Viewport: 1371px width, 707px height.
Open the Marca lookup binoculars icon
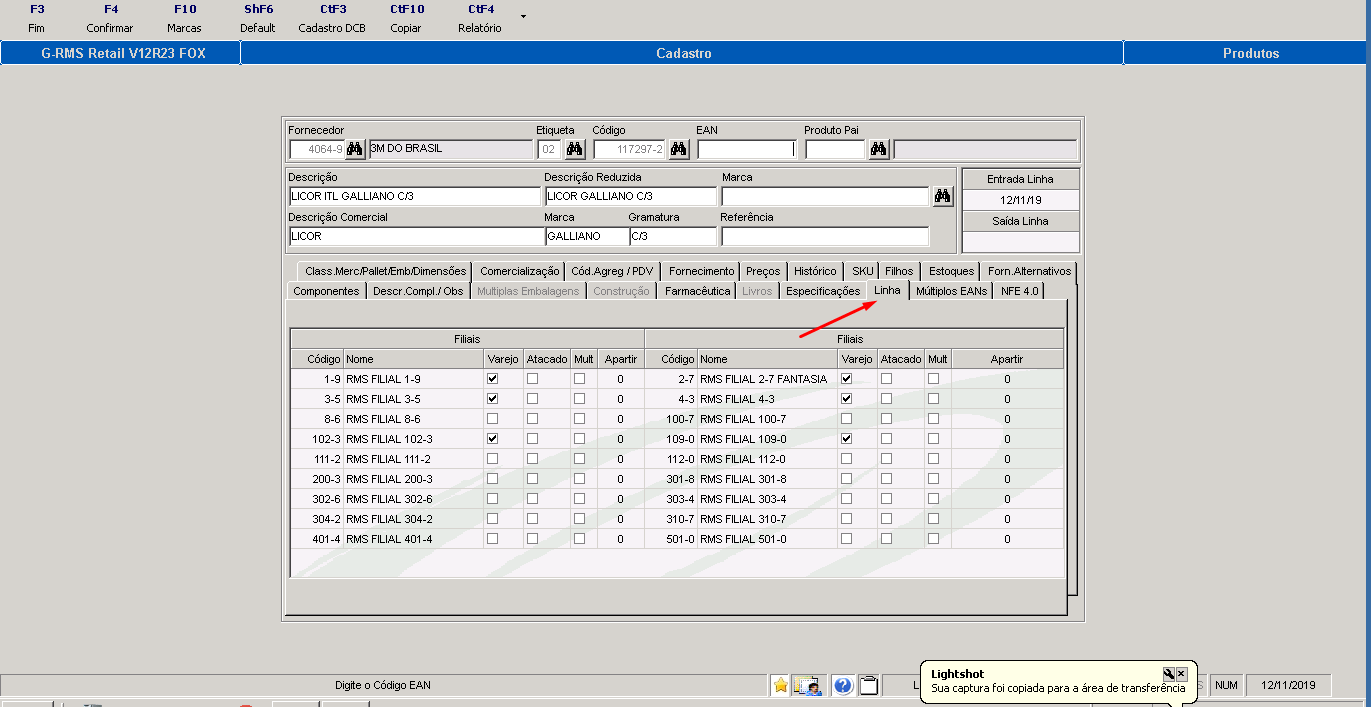point(942,196)
